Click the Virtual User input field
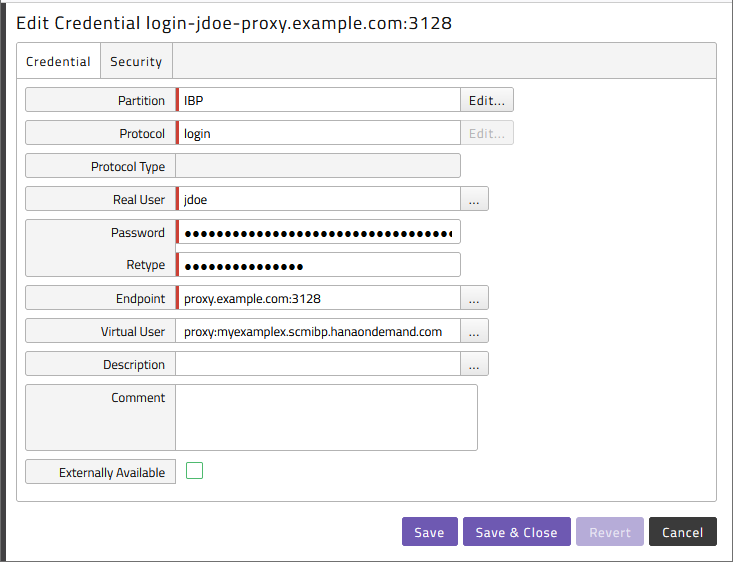Screen dimensions: 733x562 pyautogui.click(x=318, y=331)
